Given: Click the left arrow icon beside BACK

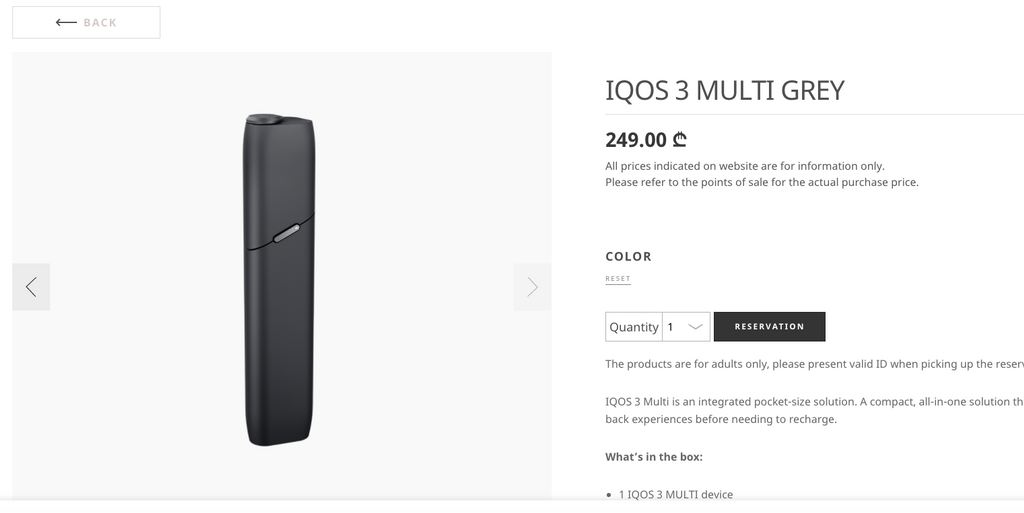Looking at the screenshot, I should (66, 22).
